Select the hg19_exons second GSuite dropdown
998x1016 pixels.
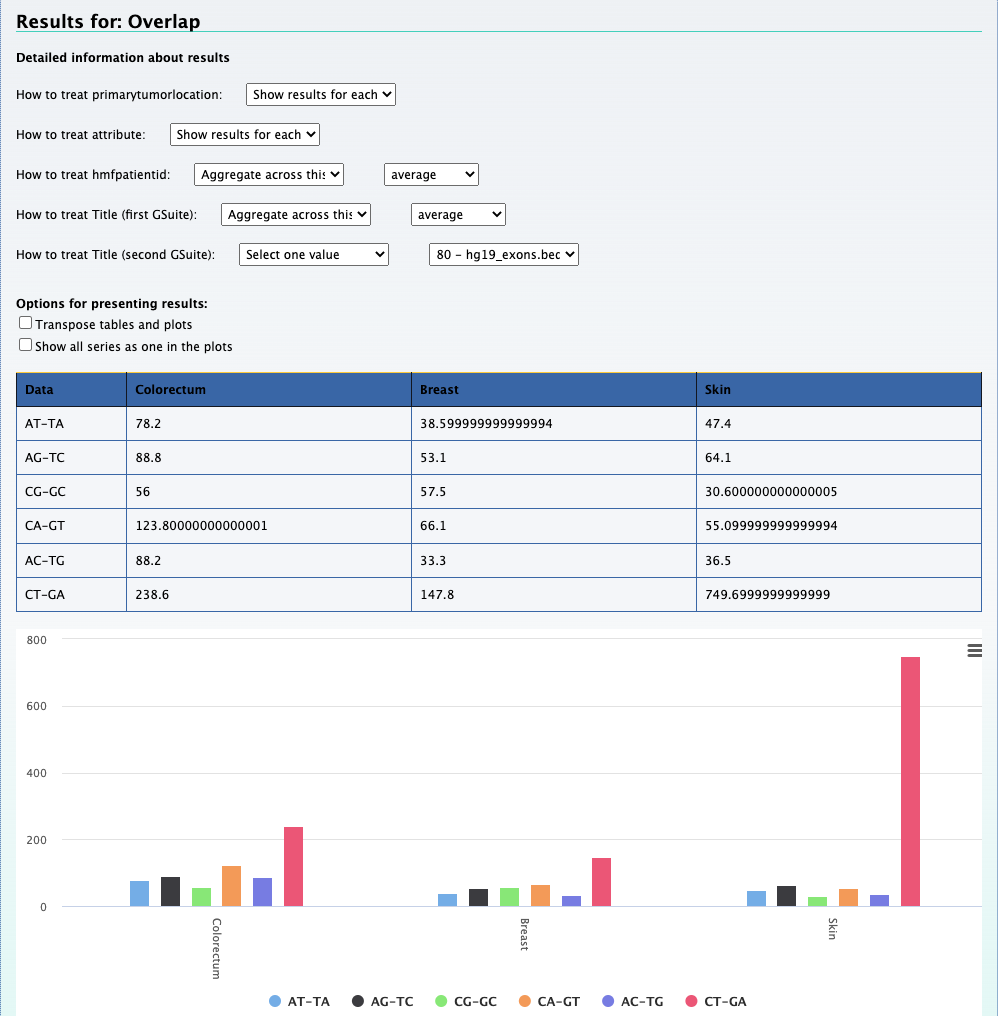[504, 255]
